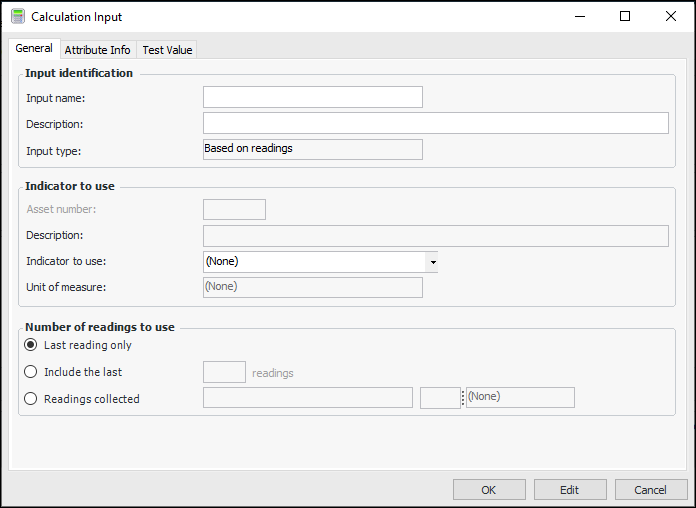
Task: Open the Test Value tab
Action: click(167, 50)
